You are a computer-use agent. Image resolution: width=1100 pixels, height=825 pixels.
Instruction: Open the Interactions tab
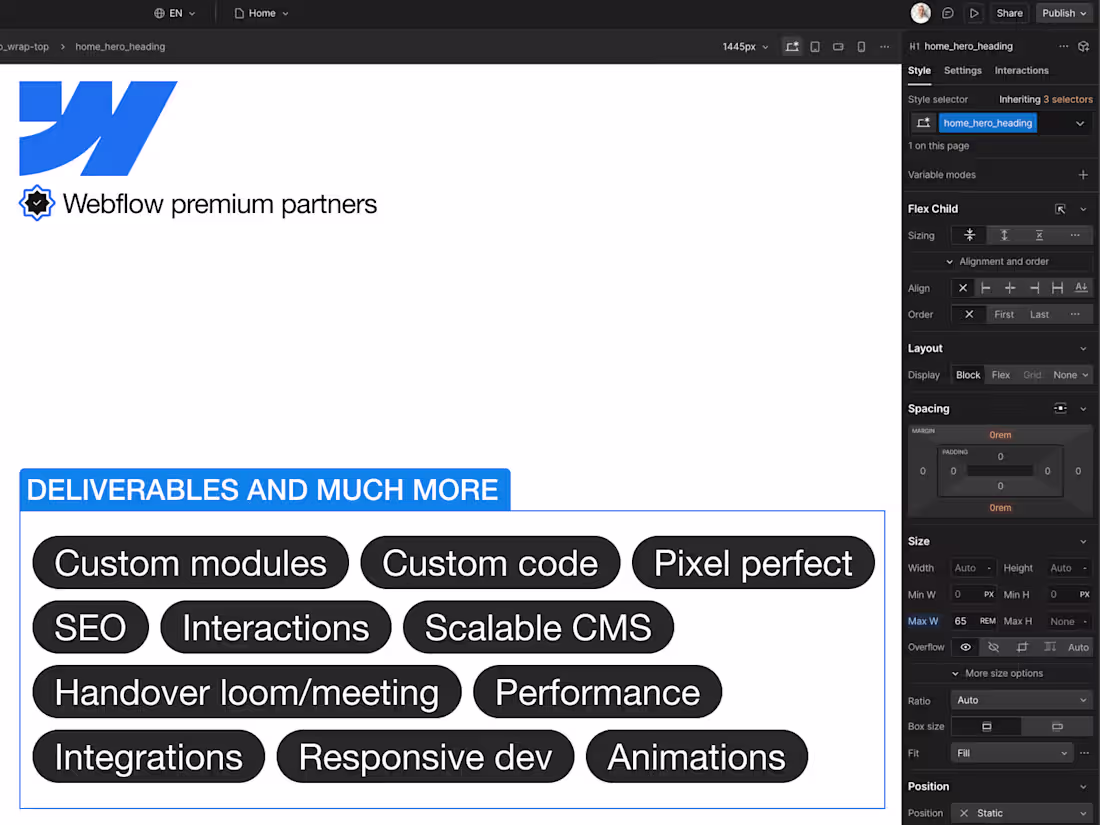click(1021, 70)
